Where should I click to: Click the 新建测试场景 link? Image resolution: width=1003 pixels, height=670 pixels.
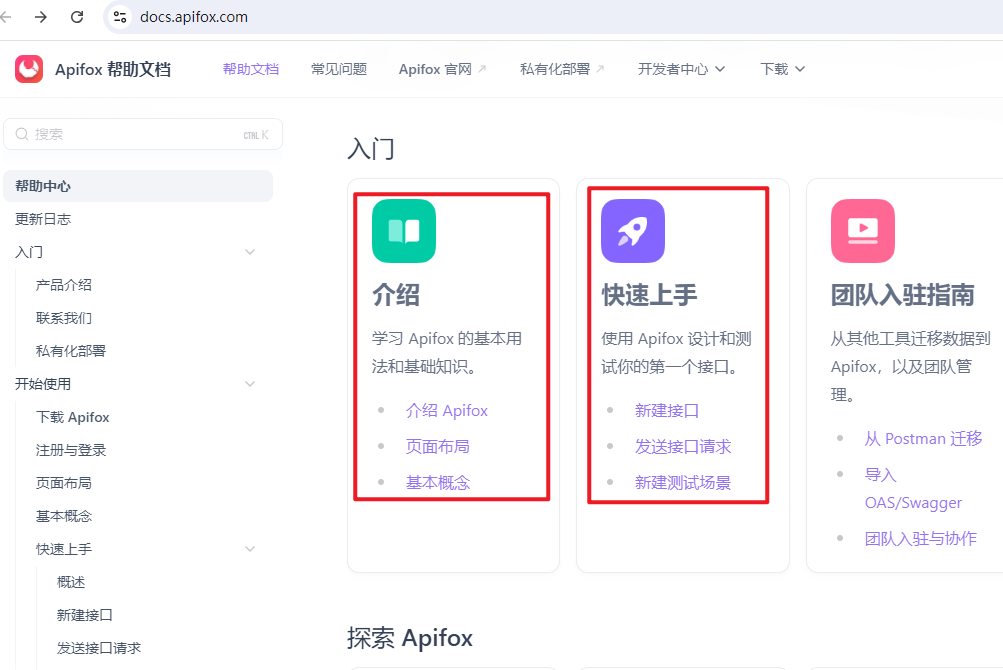pos(683,483)
